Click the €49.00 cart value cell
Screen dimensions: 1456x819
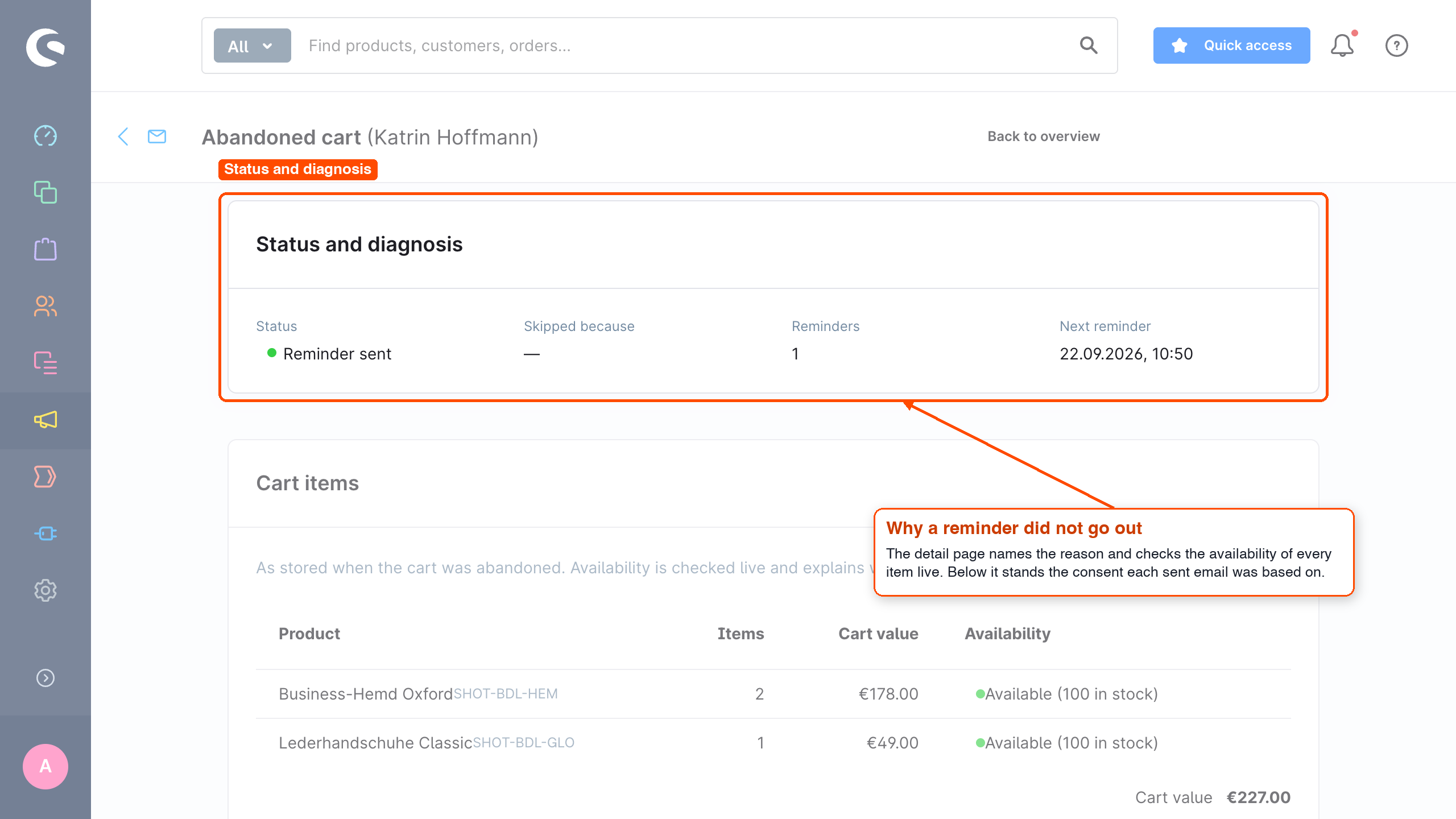pos(892,743)
